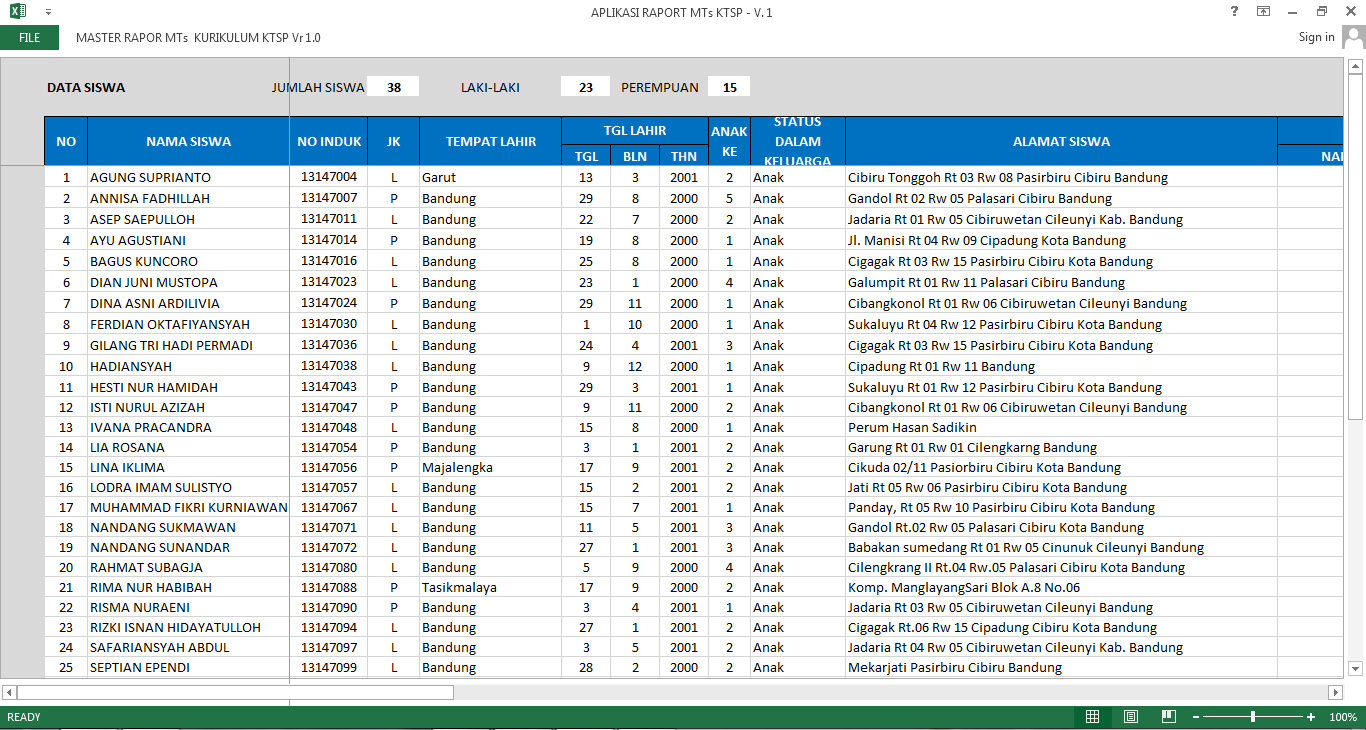Select address Garung Rt 01 Rw 01 Cilengkarng
This screenshot has height=730, width=1366.
1061,447
